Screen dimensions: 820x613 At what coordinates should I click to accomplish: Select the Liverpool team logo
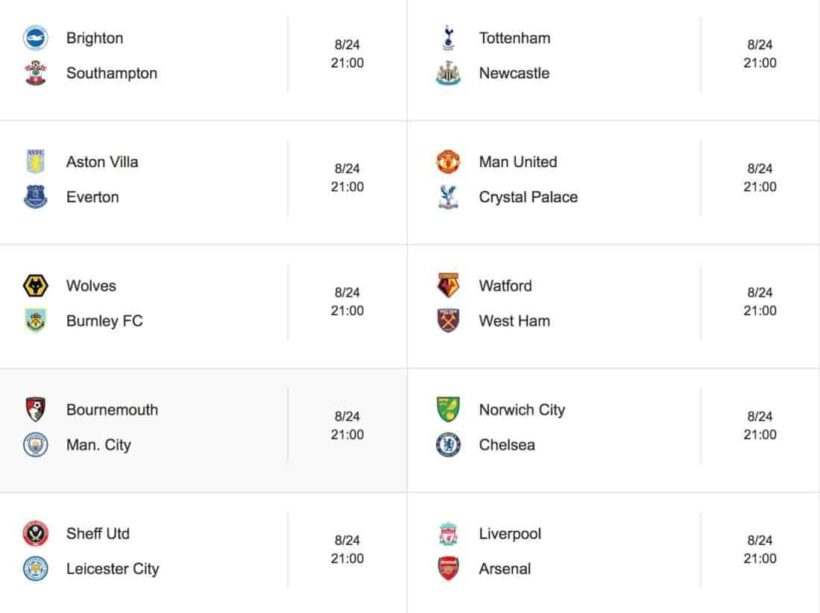point(447,534)
